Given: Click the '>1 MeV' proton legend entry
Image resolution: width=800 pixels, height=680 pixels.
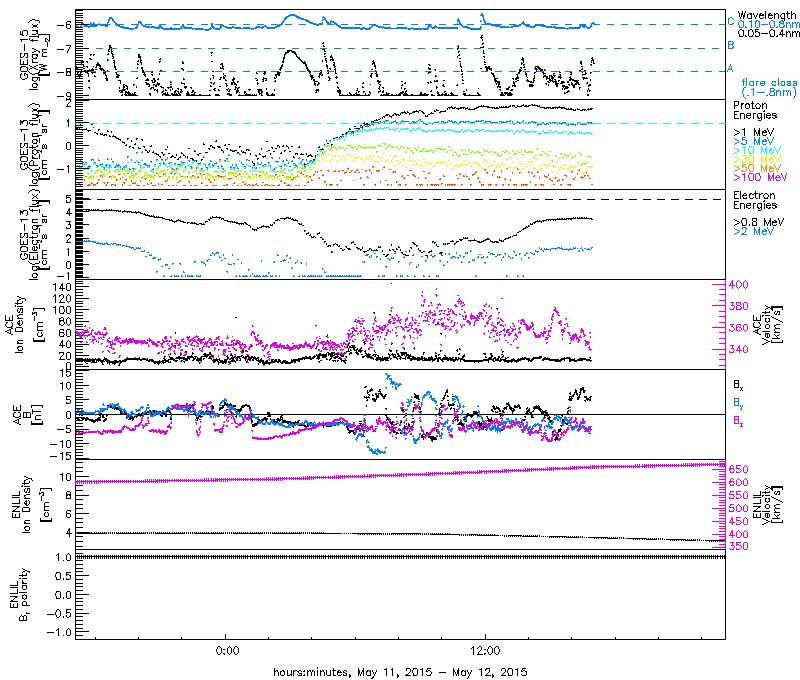Looking at the screenshot, I should point(753,132).
